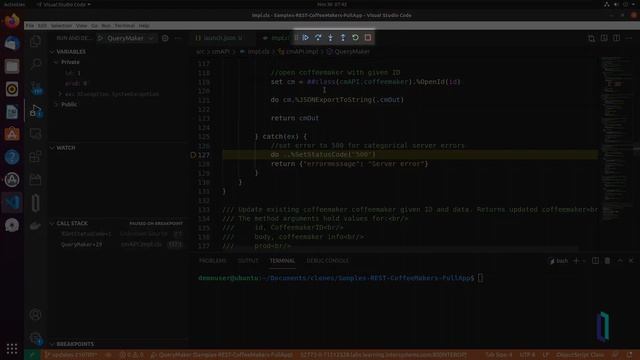Open the Source Control view
Image resolution: width=640 pixels, height=360 pixels.
pyautogui.click(x=36, y=87)
